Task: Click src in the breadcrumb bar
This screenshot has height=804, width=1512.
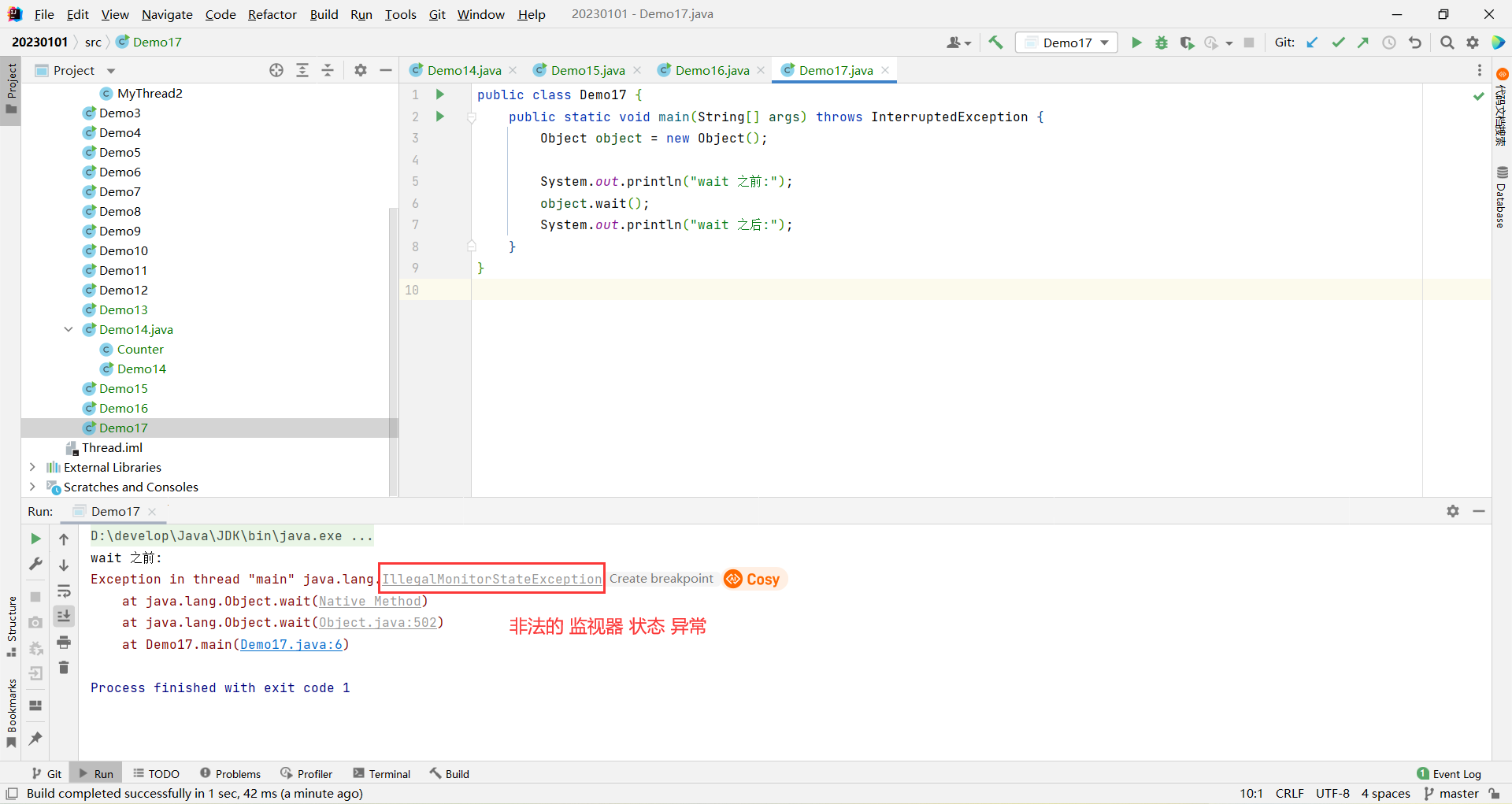Action: pos(93,43)
